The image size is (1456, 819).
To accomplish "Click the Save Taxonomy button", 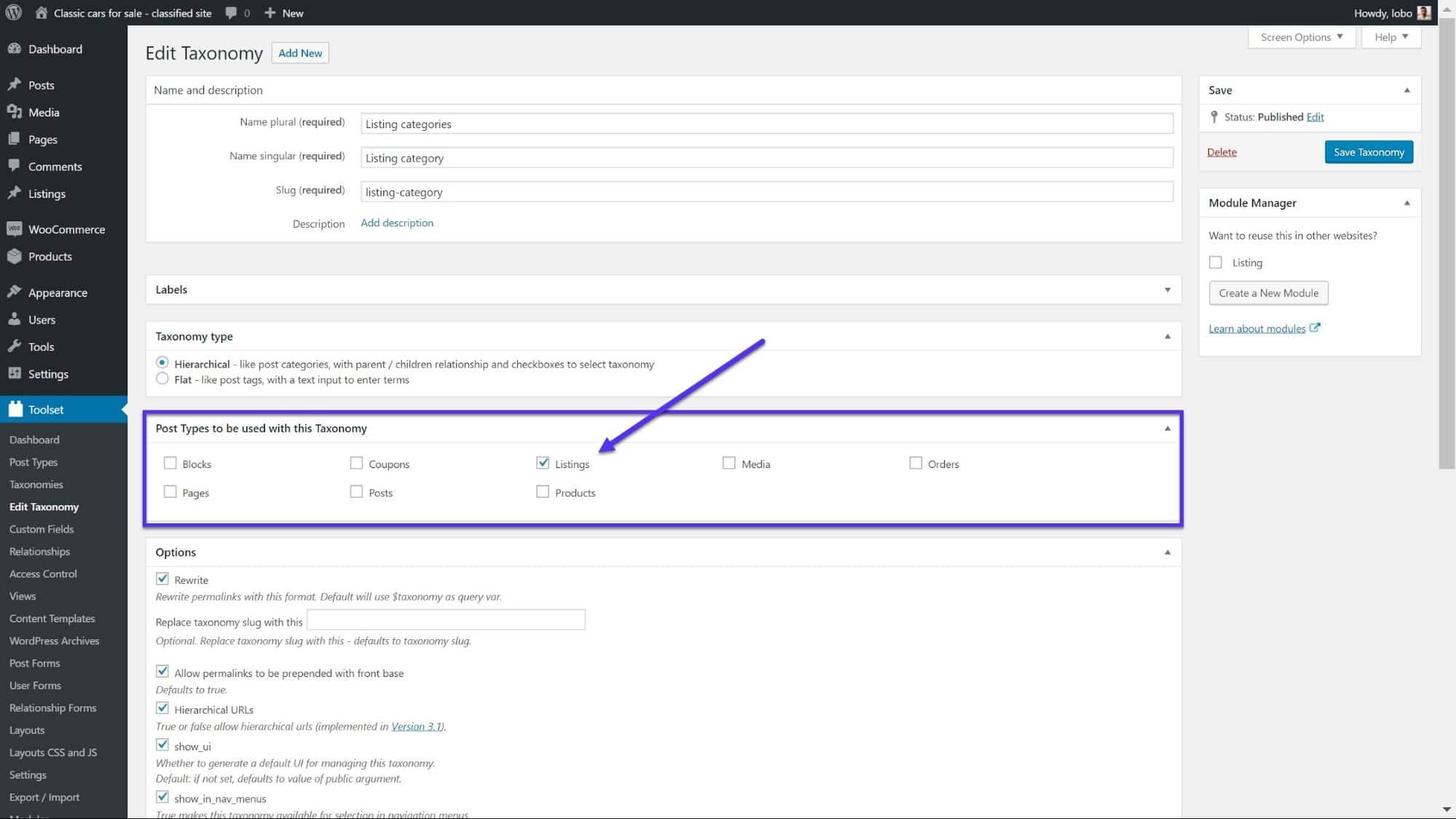I will click(x=1369, y=152).
